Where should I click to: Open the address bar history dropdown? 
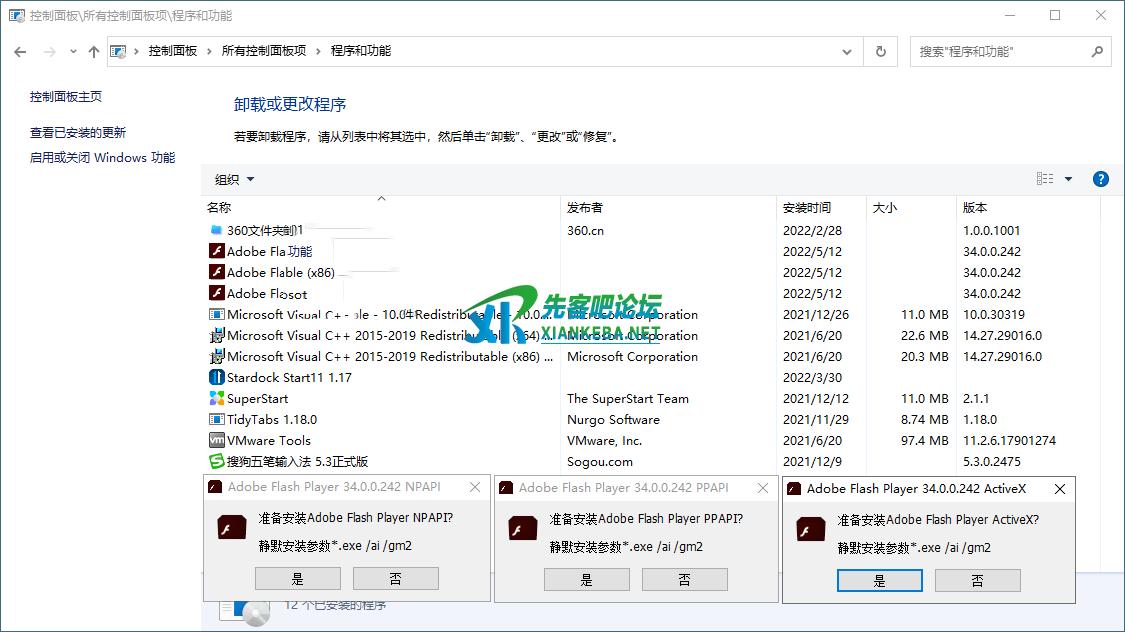coord(848,52)
